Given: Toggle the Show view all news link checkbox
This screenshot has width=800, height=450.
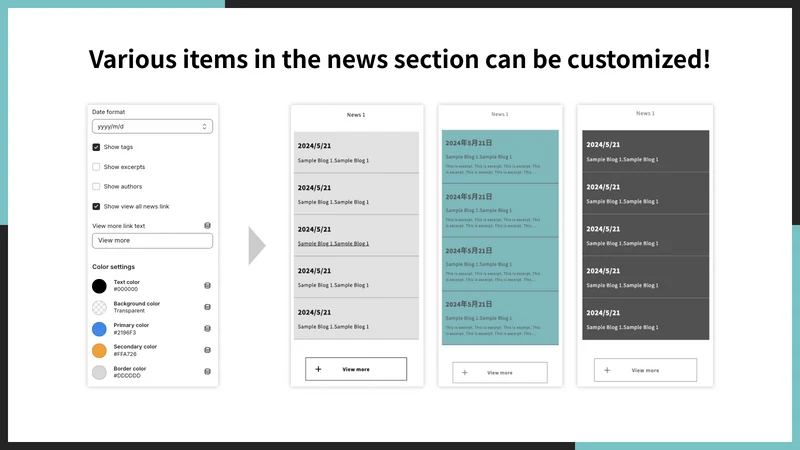Looking at the screenshot, I should tap(96, 207).
